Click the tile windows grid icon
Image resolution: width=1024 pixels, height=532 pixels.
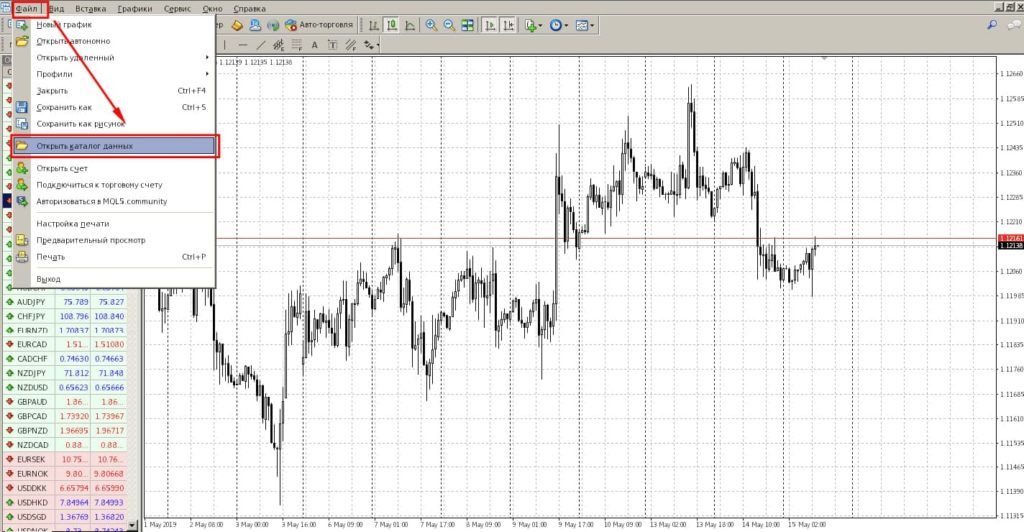[x=467, y=25]
